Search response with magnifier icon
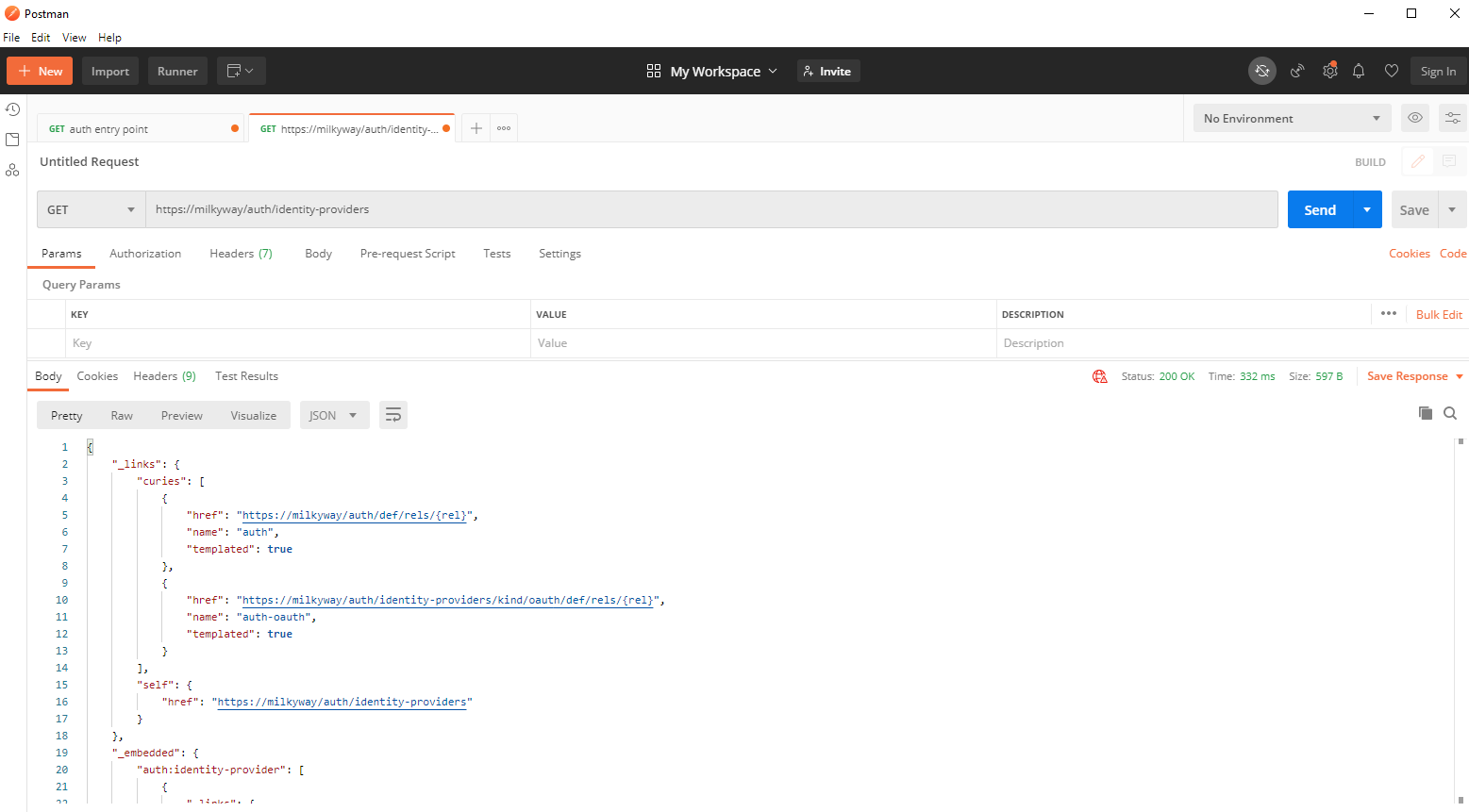 click(1450, 413)
